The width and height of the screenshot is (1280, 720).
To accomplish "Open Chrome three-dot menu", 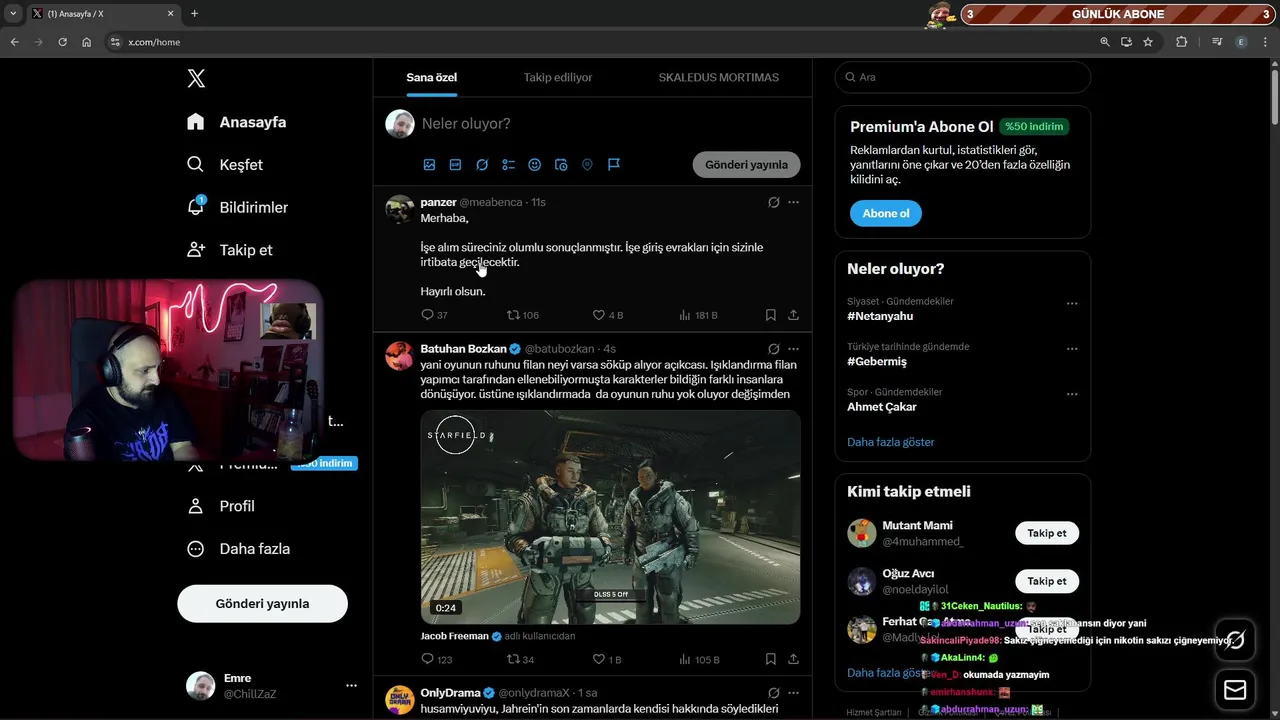I will pyautogui.click(x=1265, y=42).
